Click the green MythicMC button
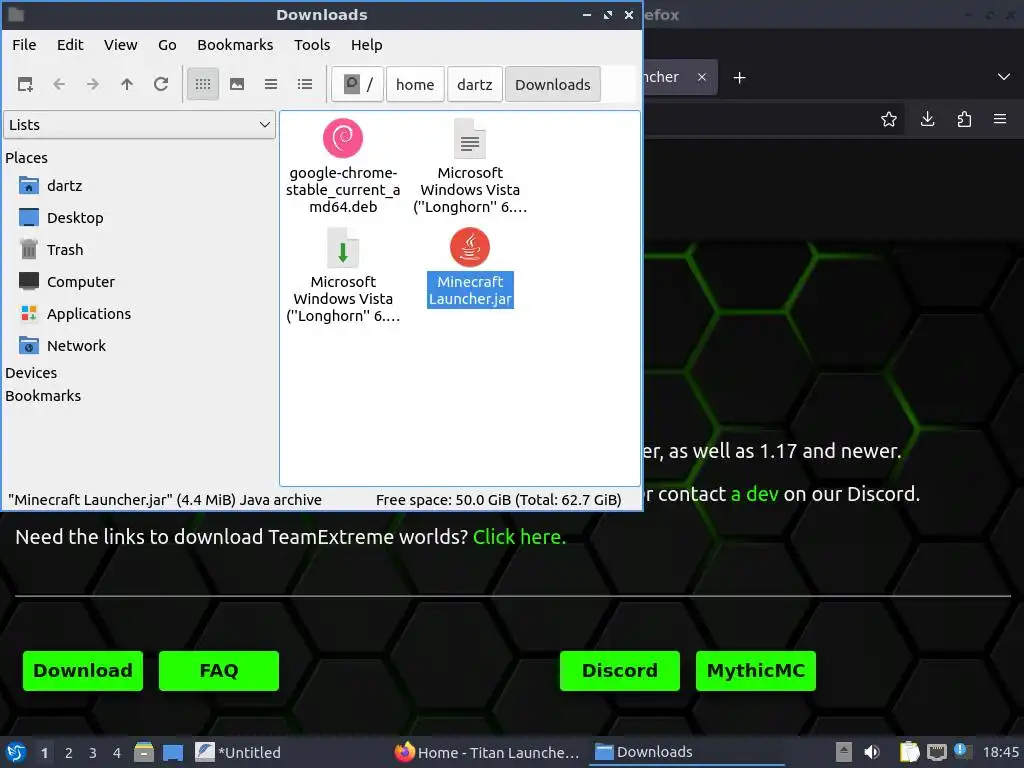This screenshot has width=1024, height=768. (756, 671)
